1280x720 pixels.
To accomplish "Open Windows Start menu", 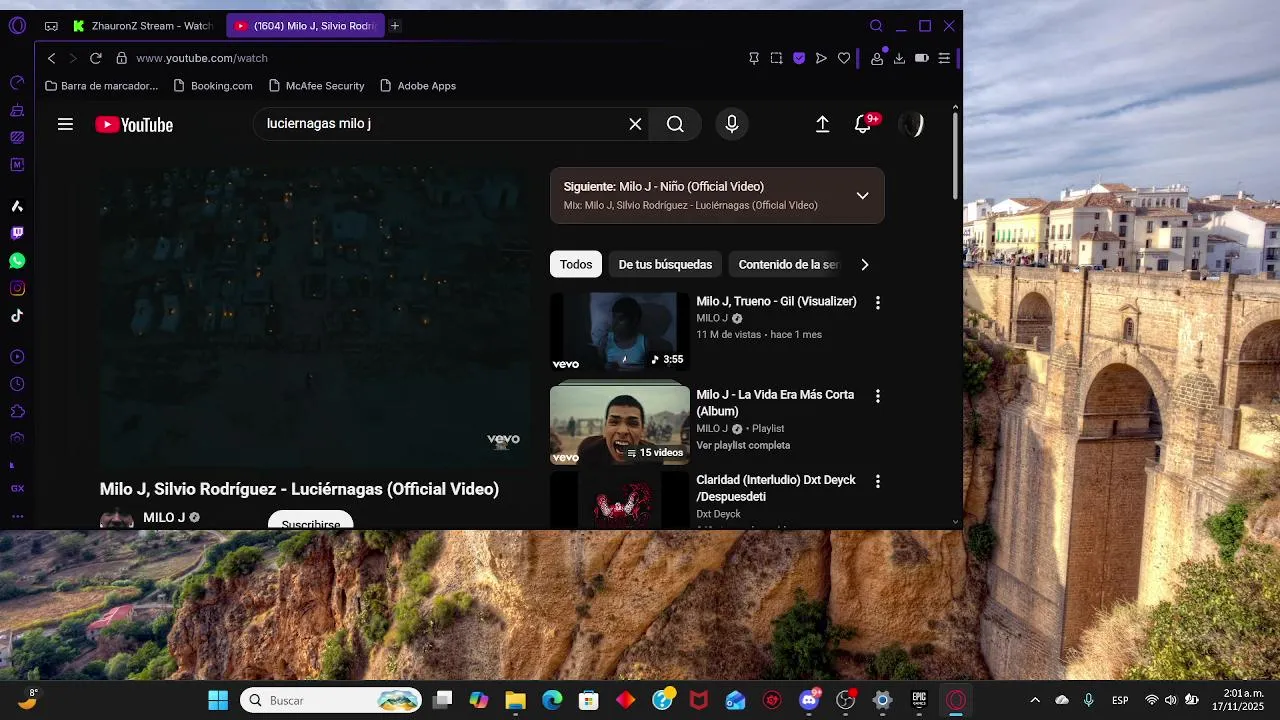I will click(218, 700).
